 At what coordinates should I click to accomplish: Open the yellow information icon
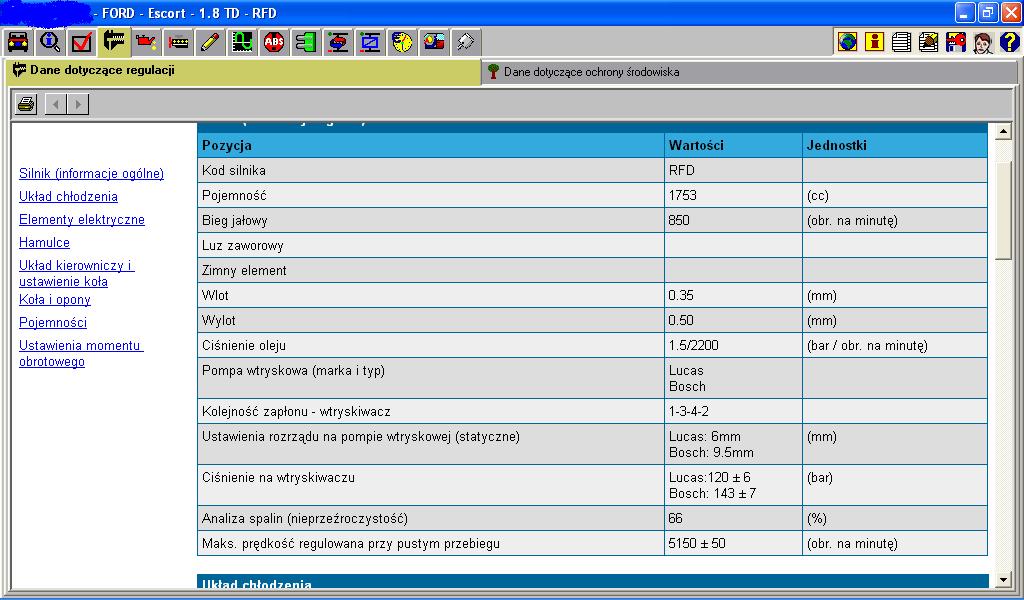874,42
